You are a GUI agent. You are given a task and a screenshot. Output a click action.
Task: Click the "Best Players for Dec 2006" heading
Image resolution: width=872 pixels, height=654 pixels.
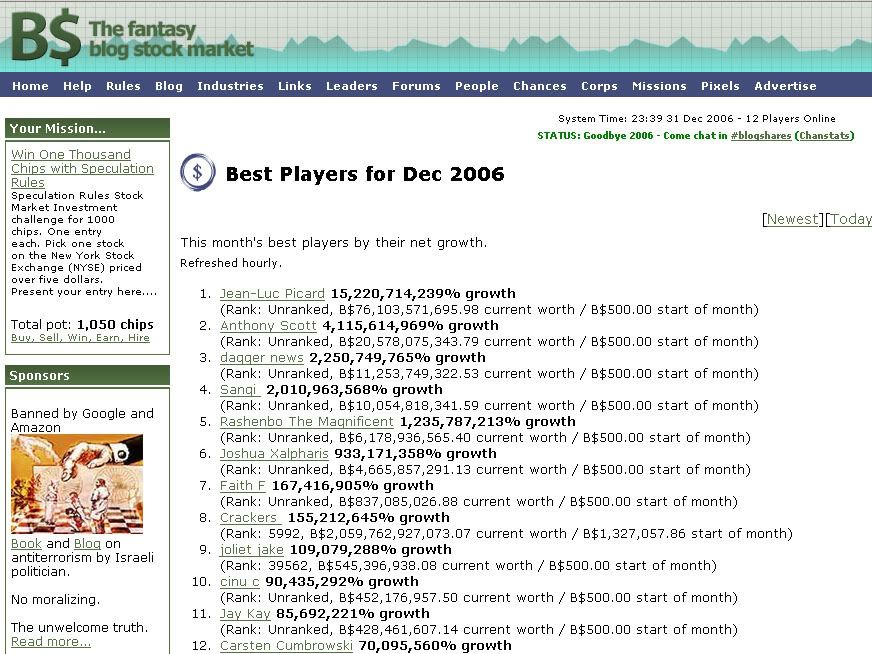tap(365, 174)
